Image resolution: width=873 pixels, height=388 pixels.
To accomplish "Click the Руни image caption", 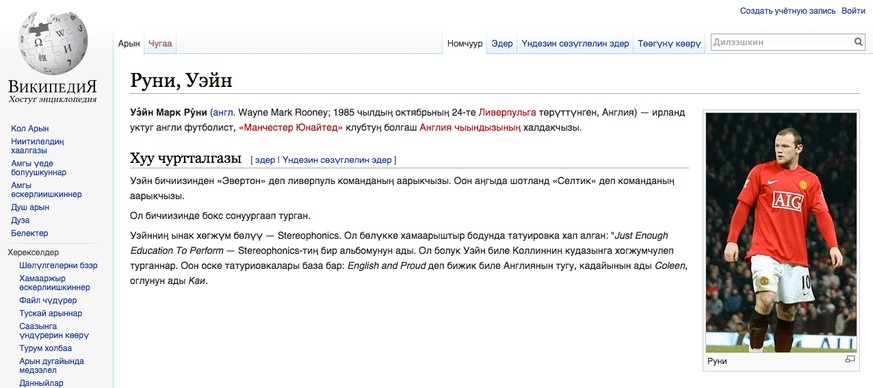I will 717,361.
